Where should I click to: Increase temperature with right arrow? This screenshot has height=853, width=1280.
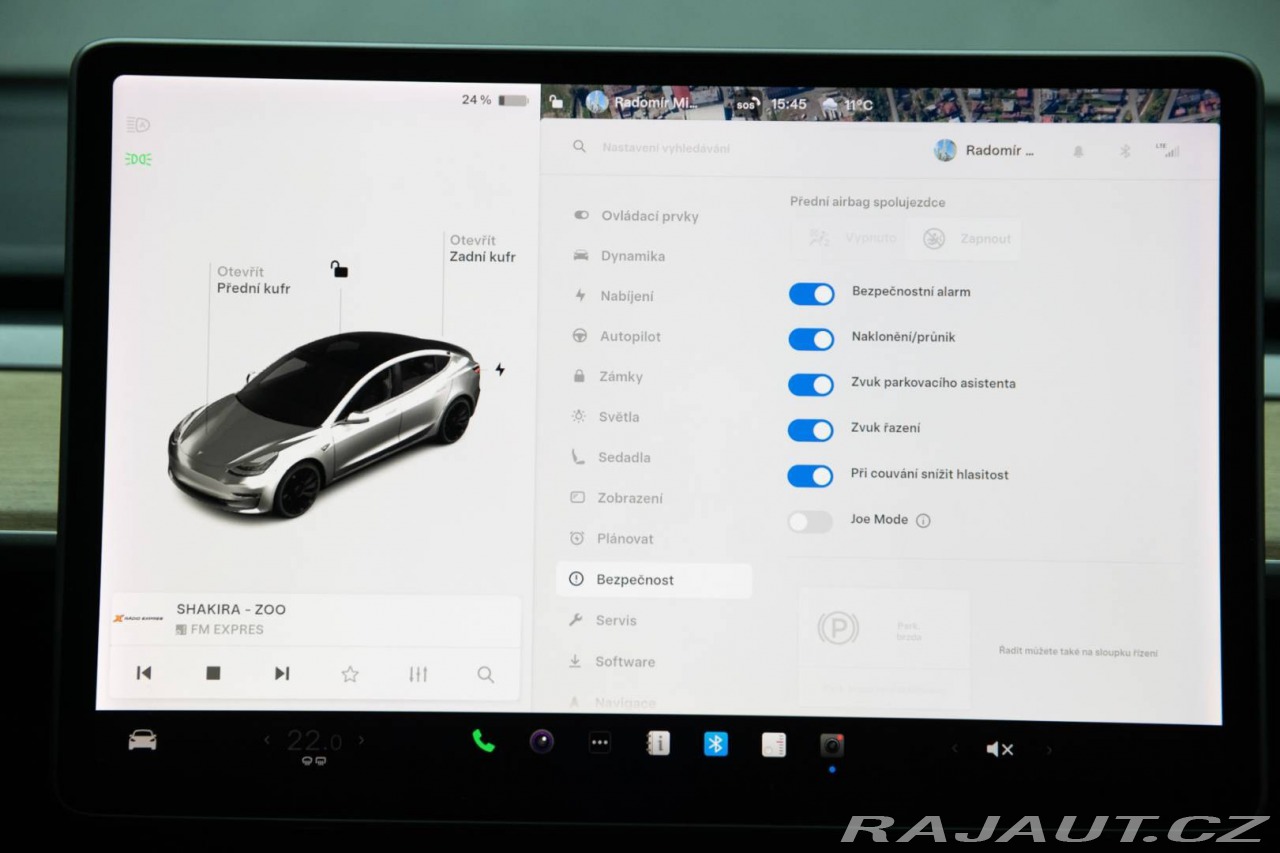point(361,741)
